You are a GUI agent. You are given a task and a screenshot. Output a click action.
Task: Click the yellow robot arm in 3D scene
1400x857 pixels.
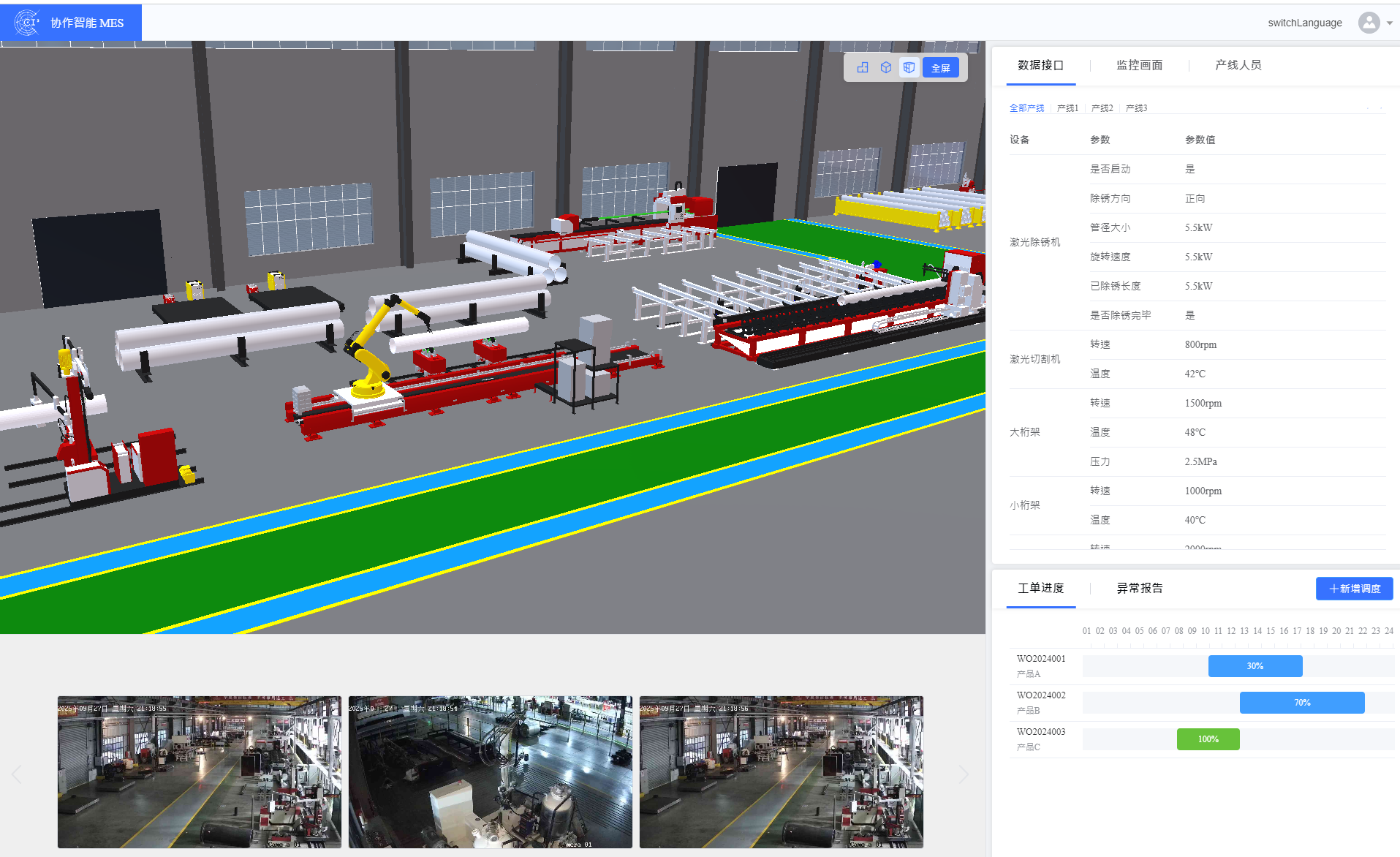tap(373, 344)
